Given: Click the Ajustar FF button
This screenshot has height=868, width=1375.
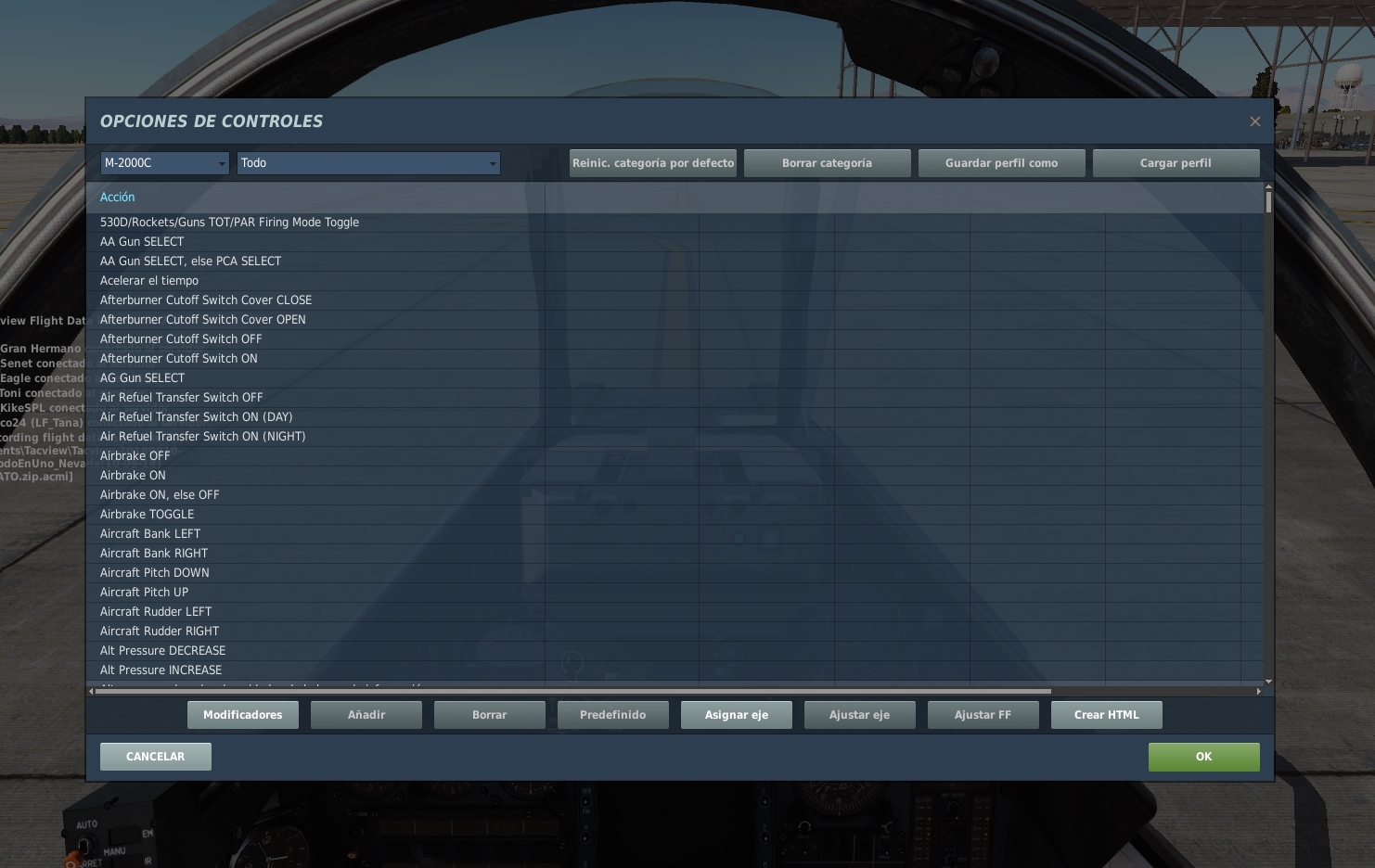Looking at the screenshot, I should coord(983,715).
